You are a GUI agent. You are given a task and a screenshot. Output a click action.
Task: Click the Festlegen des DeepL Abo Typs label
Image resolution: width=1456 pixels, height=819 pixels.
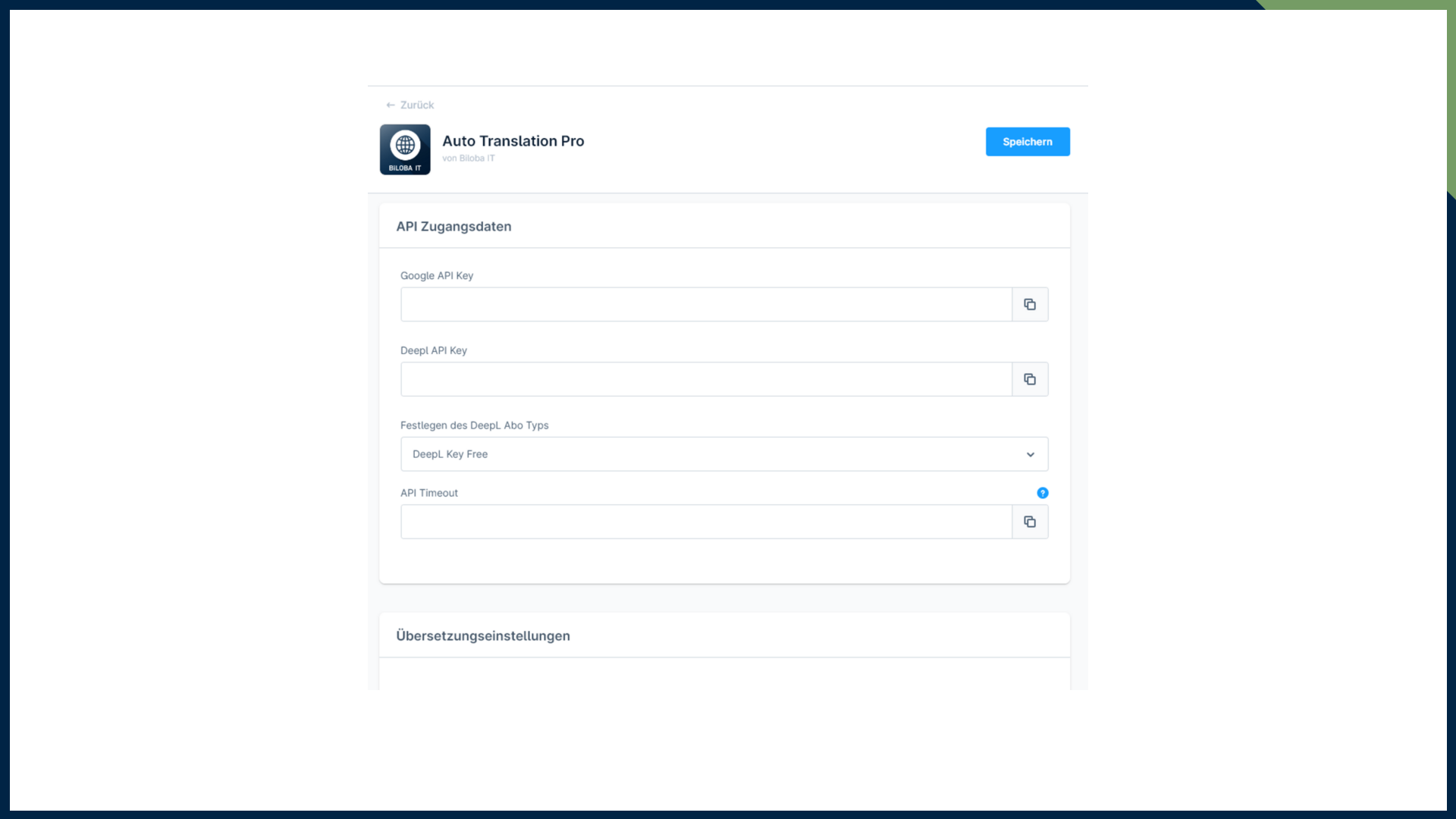474,425
